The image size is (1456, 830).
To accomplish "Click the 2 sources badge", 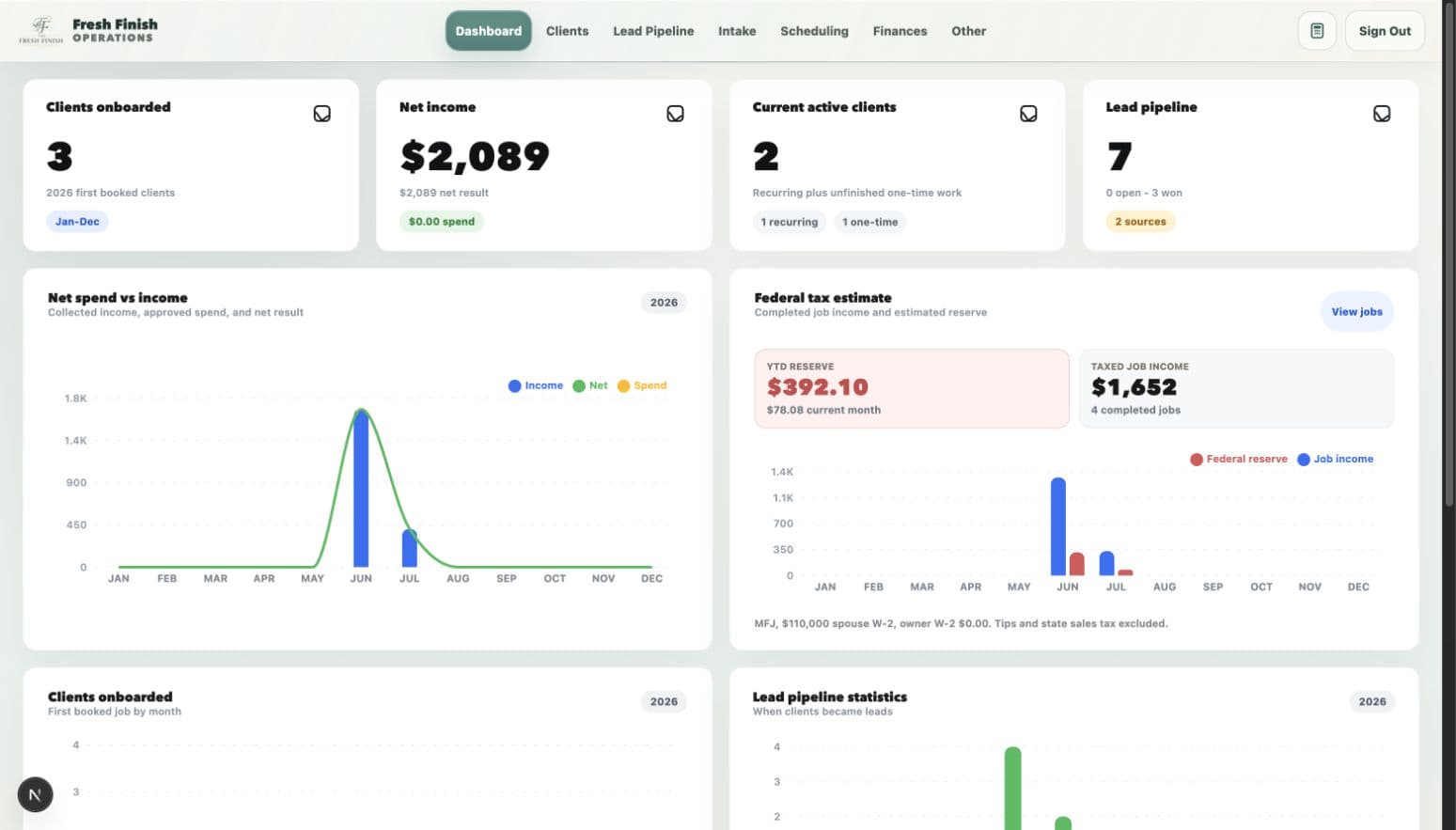I will [x=1140, y=222].
